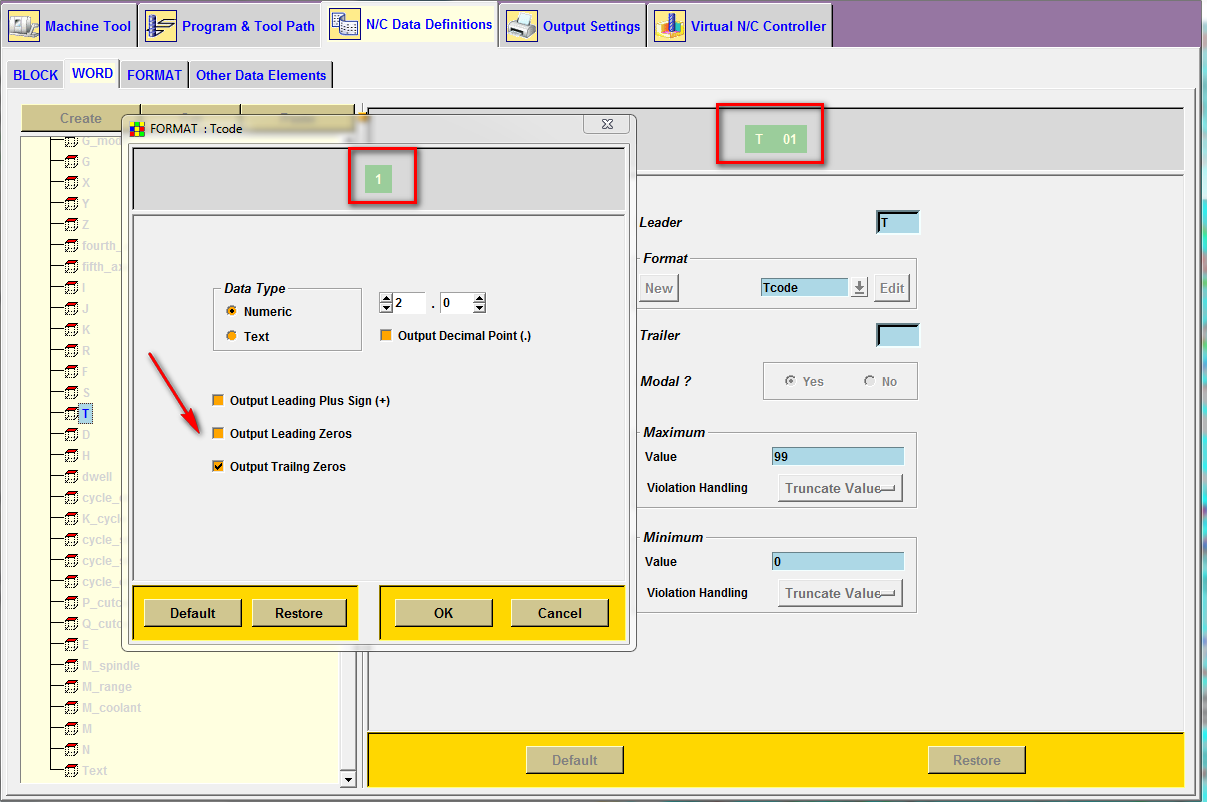Click the H word icon in the tree
Screen dimensions: 1207x802
tap(71, 456)
